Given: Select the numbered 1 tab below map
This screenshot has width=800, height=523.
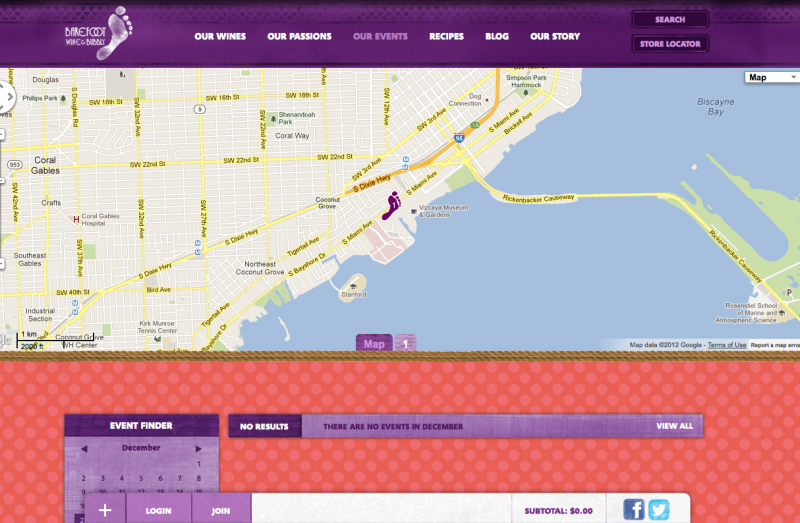Looking at the screenshot, I should click(x=405, y=344).
